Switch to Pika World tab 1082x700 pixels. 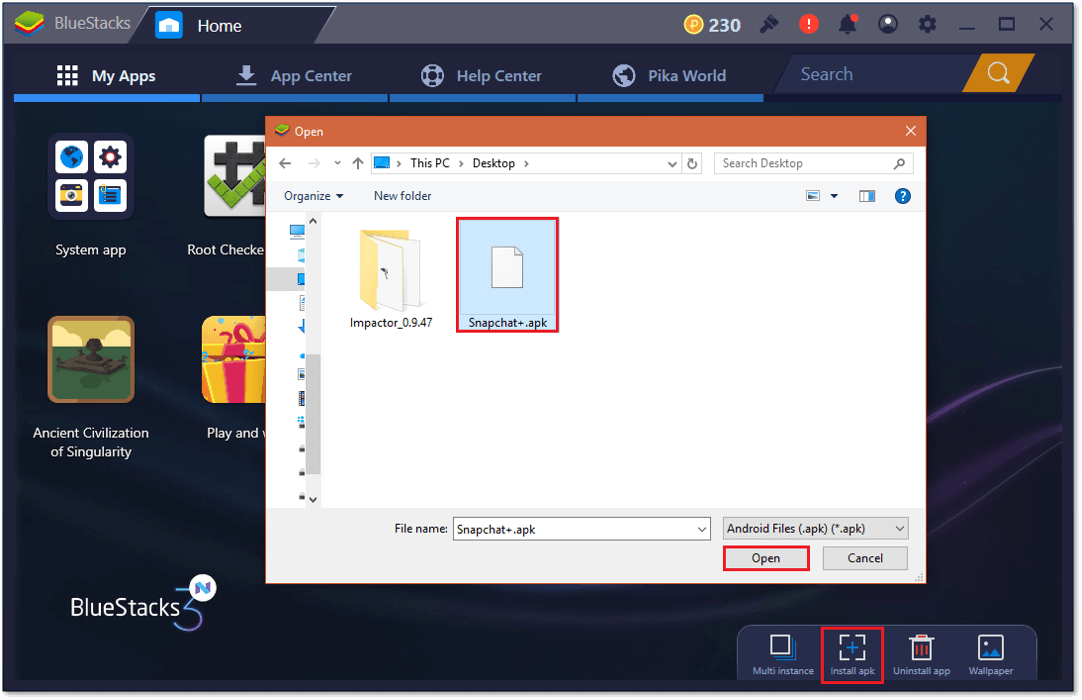[x=670, y=75]
